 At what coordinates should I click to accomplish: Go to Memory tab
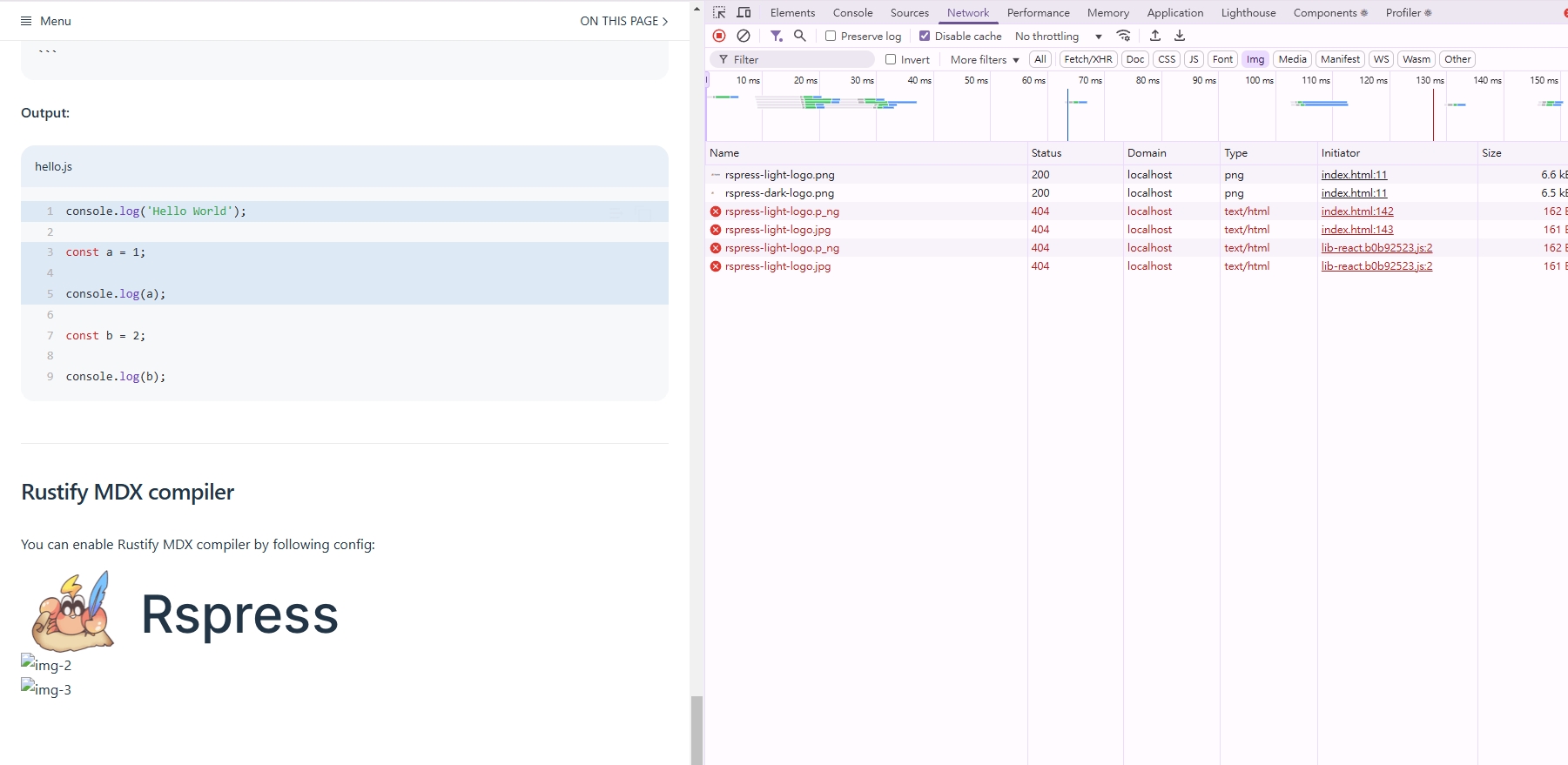coord(1107,12)
